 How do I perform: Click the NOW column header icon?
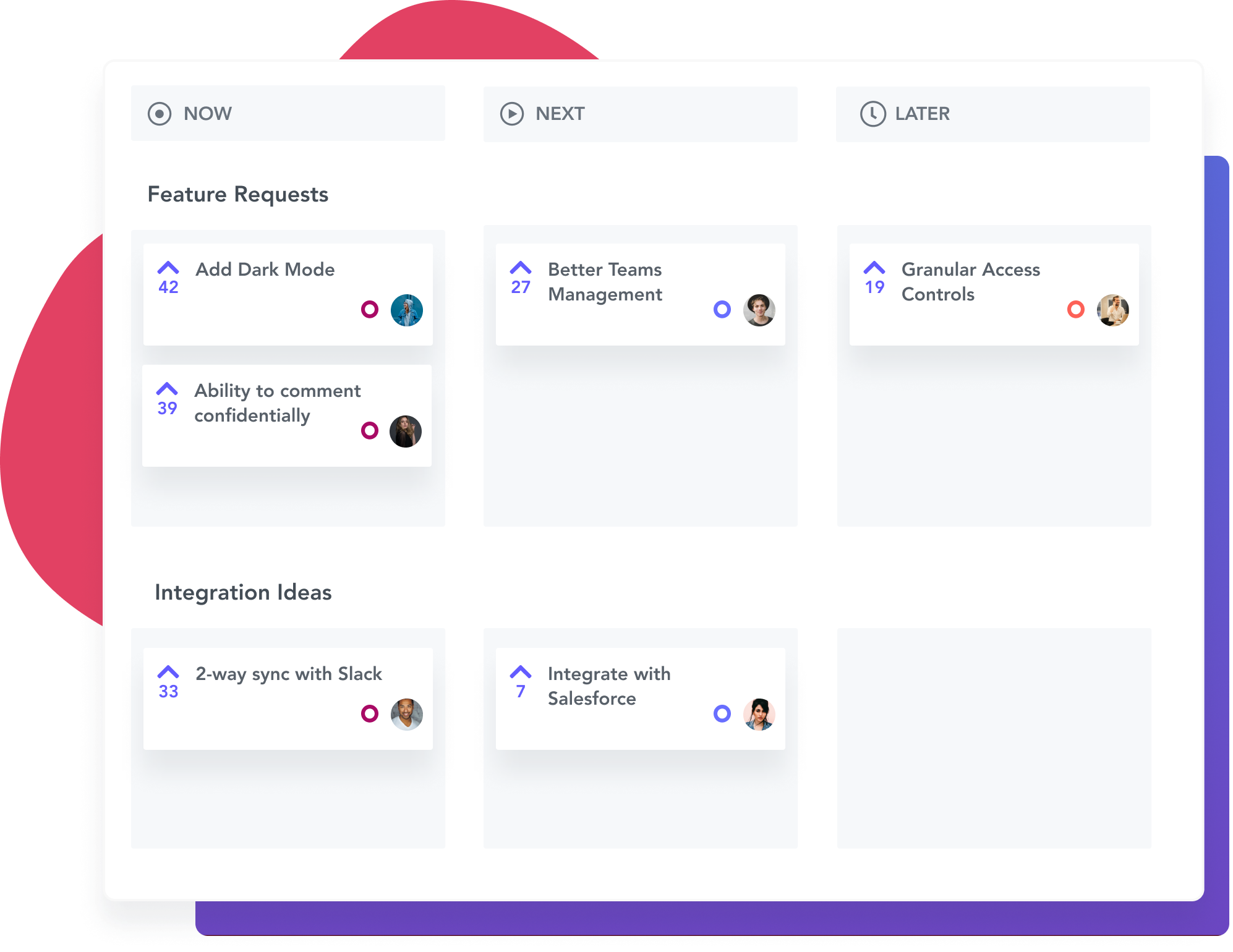[x=160, y=113]
